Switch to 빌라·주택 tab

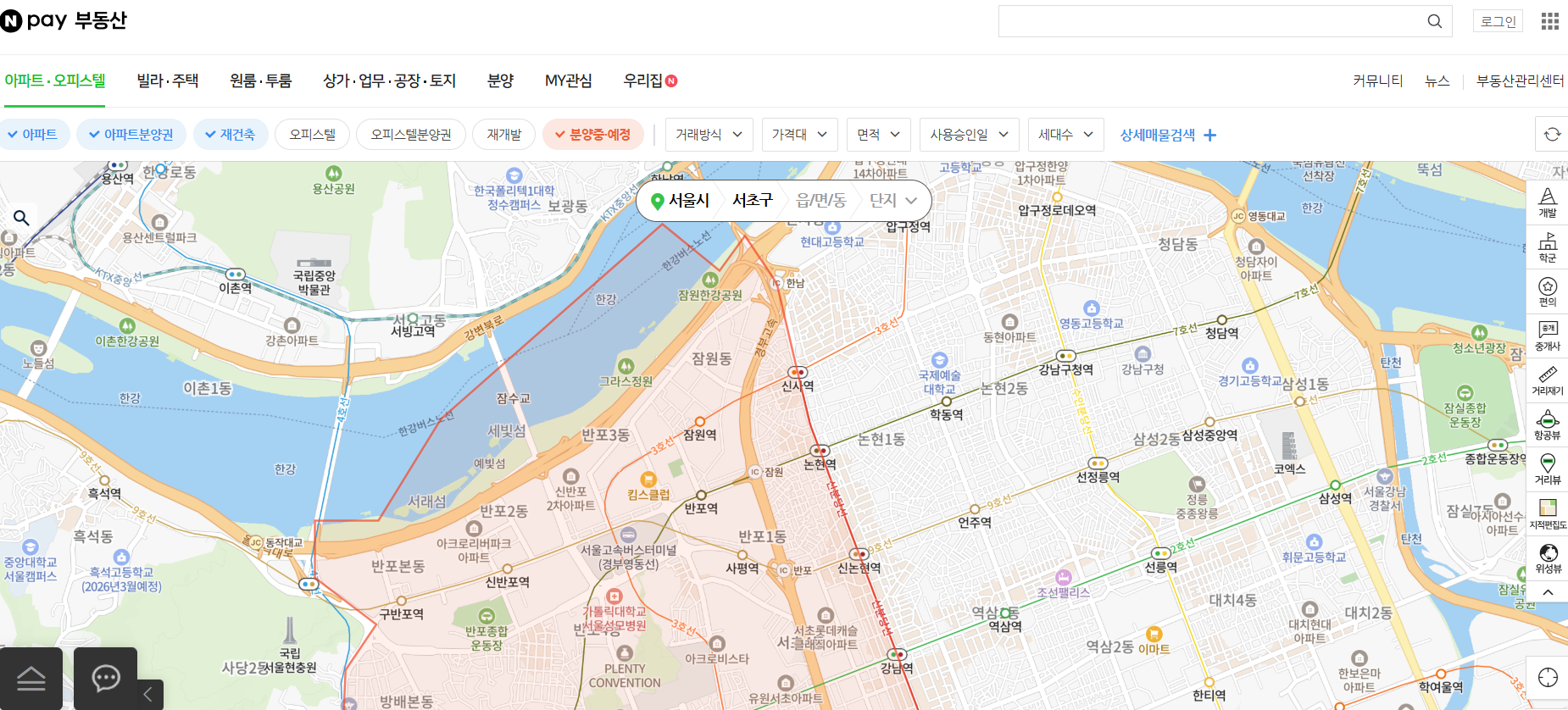pyautogui.click(x=168, y=80)
